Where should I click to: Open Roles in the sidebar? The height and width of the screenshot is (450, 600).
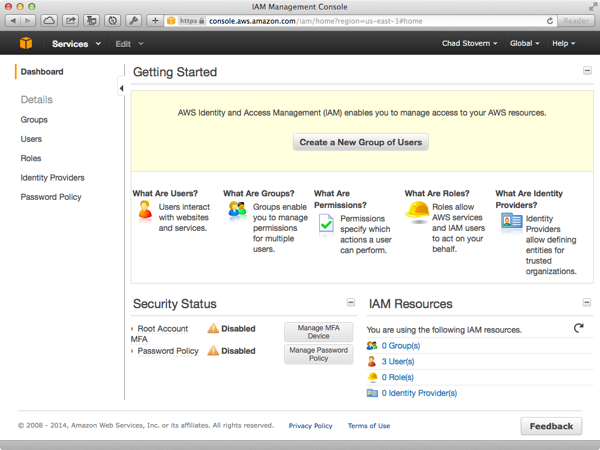31,158
